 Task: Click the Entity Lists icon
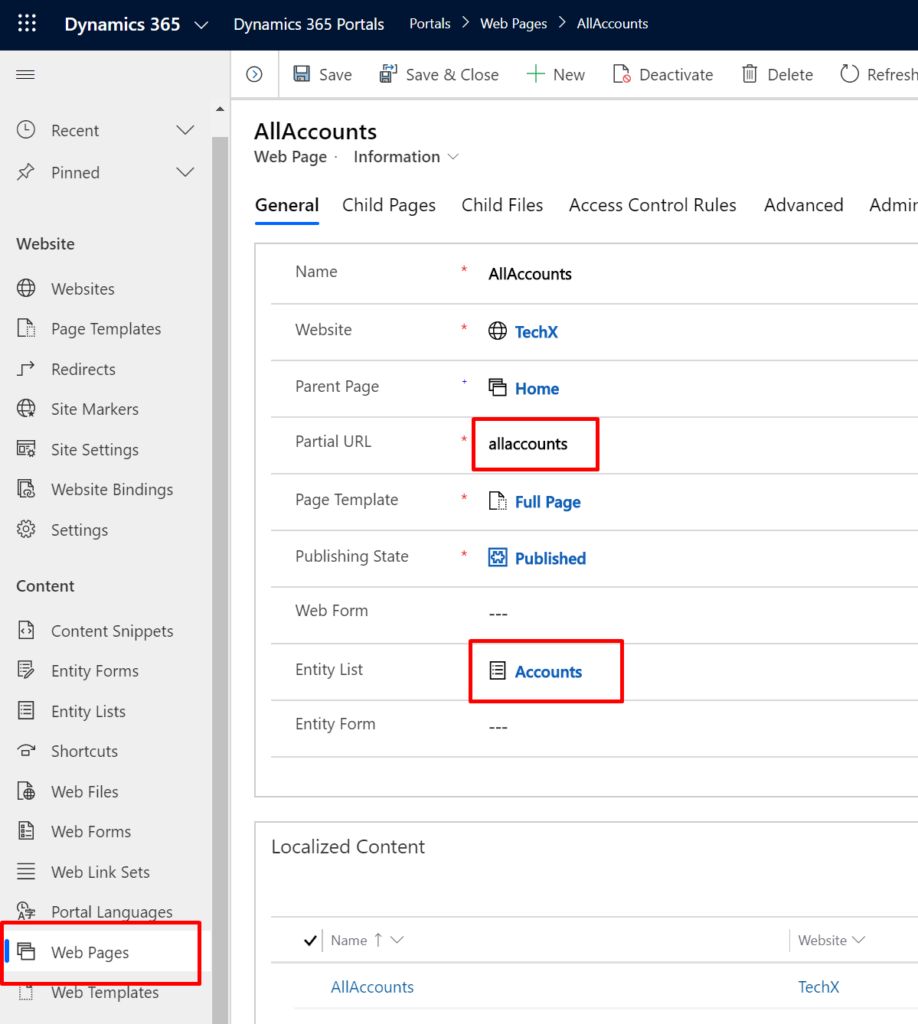coord(26,711)
